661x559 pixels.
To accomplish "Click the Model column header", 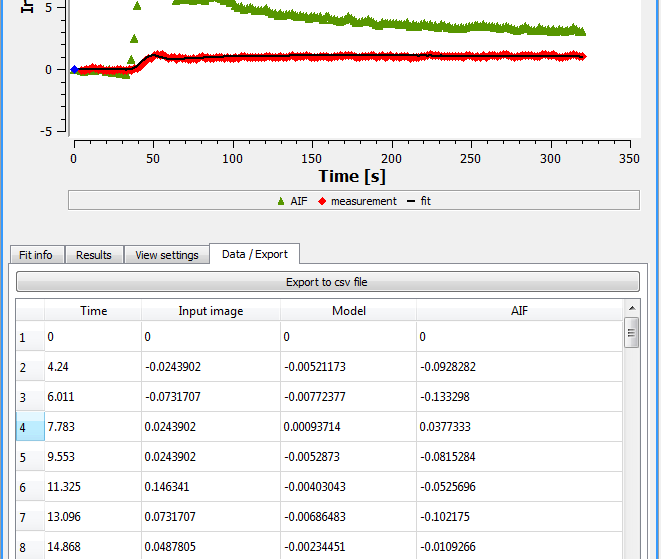I will point(349,311).
